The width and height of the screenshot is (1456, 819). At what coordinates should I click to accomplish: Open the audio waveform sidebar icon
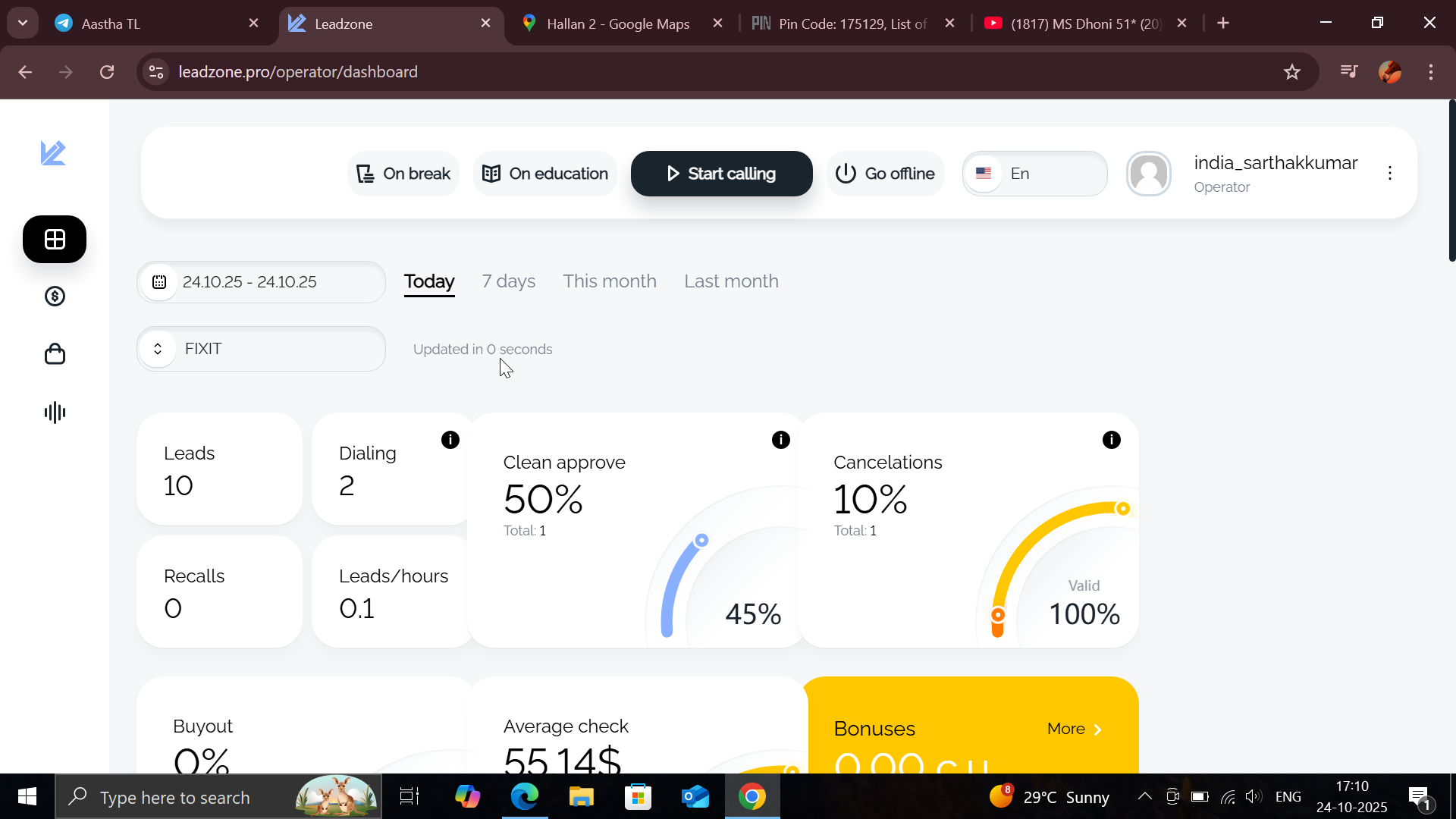[55, 413]
